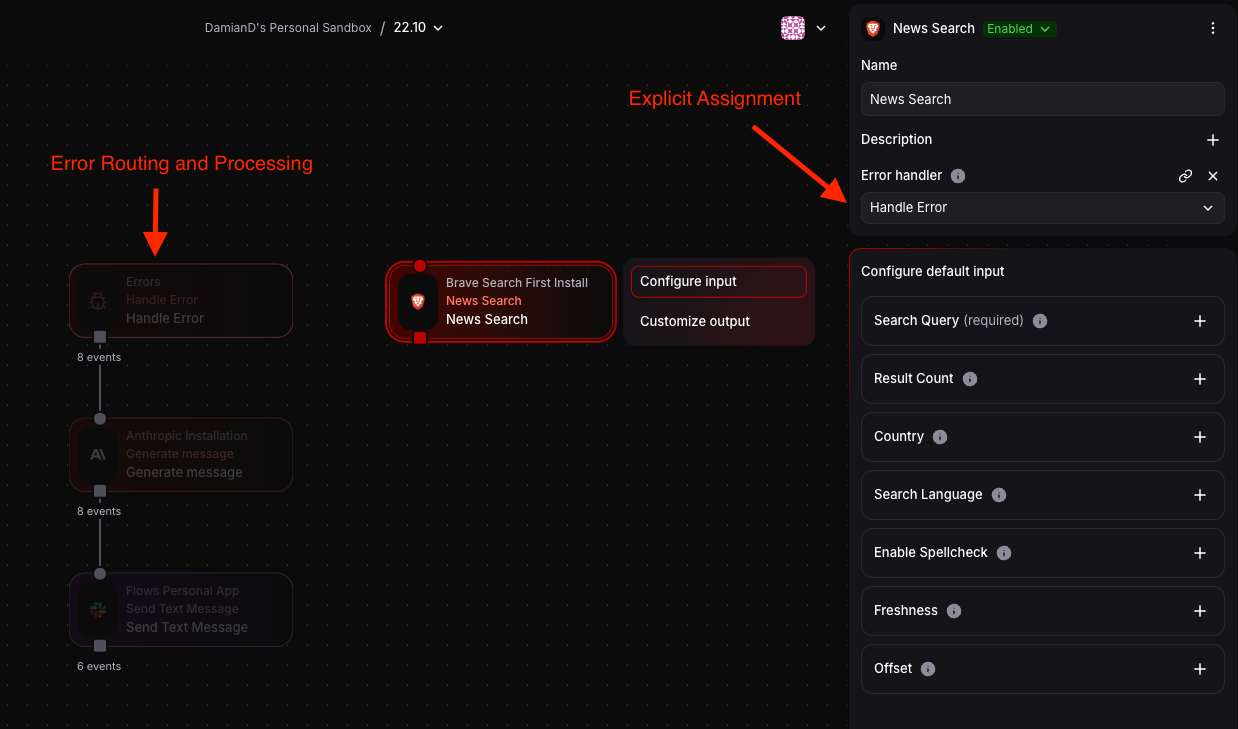This screenshot has height=729, width=1238.
Task: Click the profile avatar in the top bar
Action: [x=792, y=27]
